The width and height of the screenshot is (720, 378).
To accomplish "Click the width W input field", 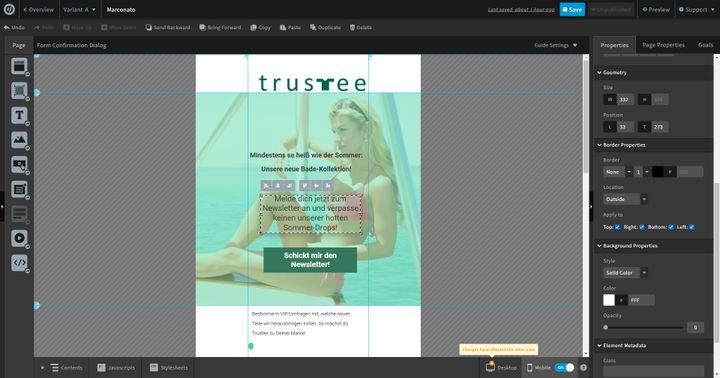I will 625,100.
